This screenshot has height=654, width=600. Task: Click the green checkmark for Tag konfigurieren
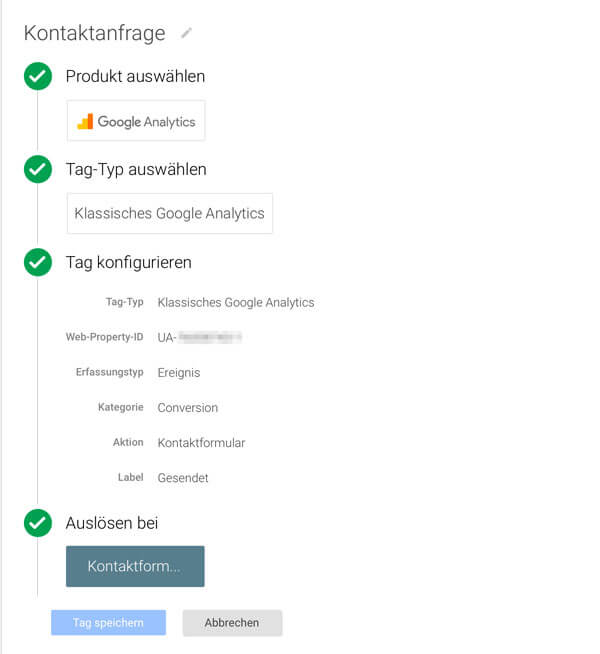pos(38,262)
